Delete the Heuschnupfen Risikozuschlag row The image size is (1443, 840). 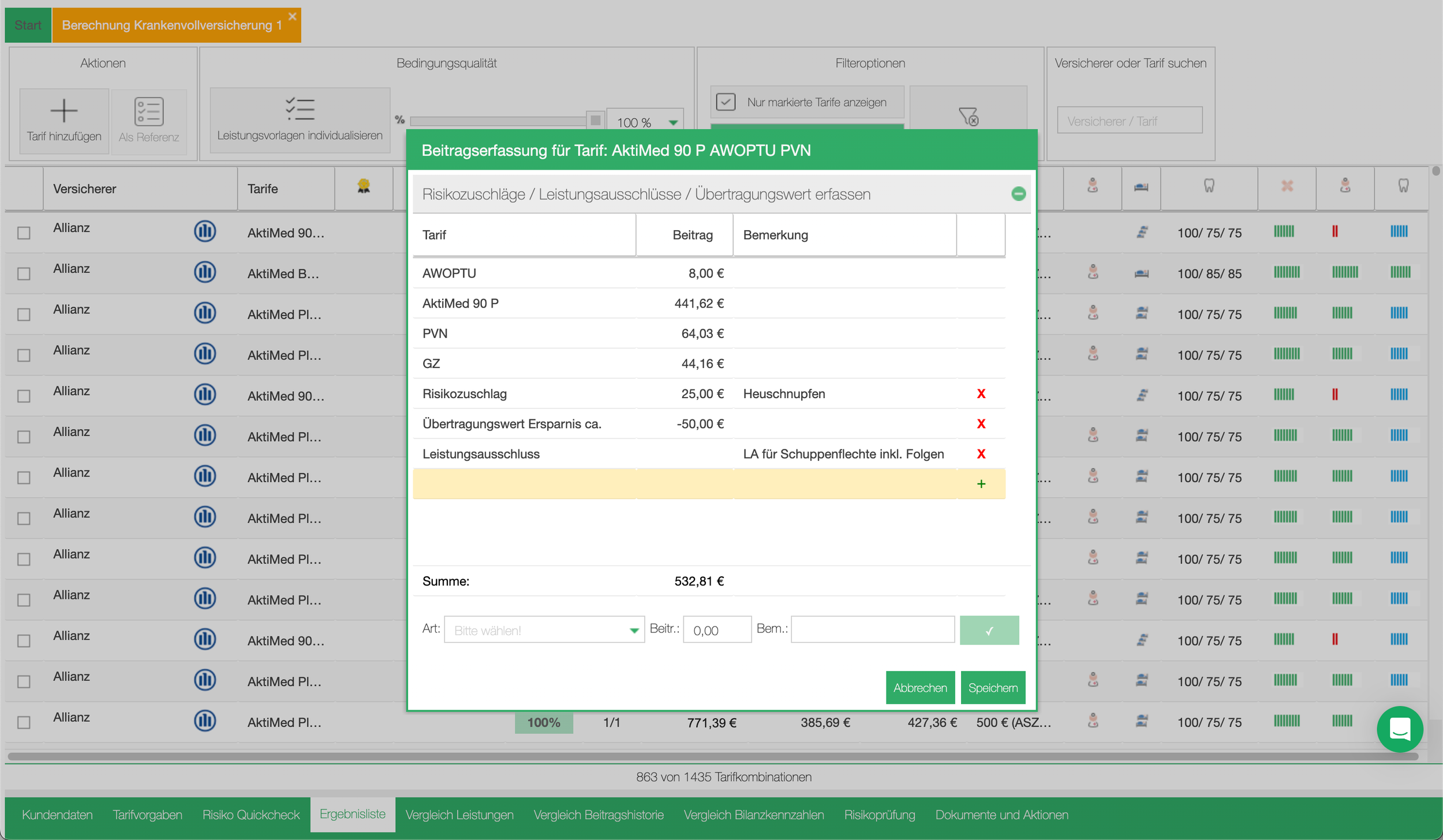pos(981,393)
